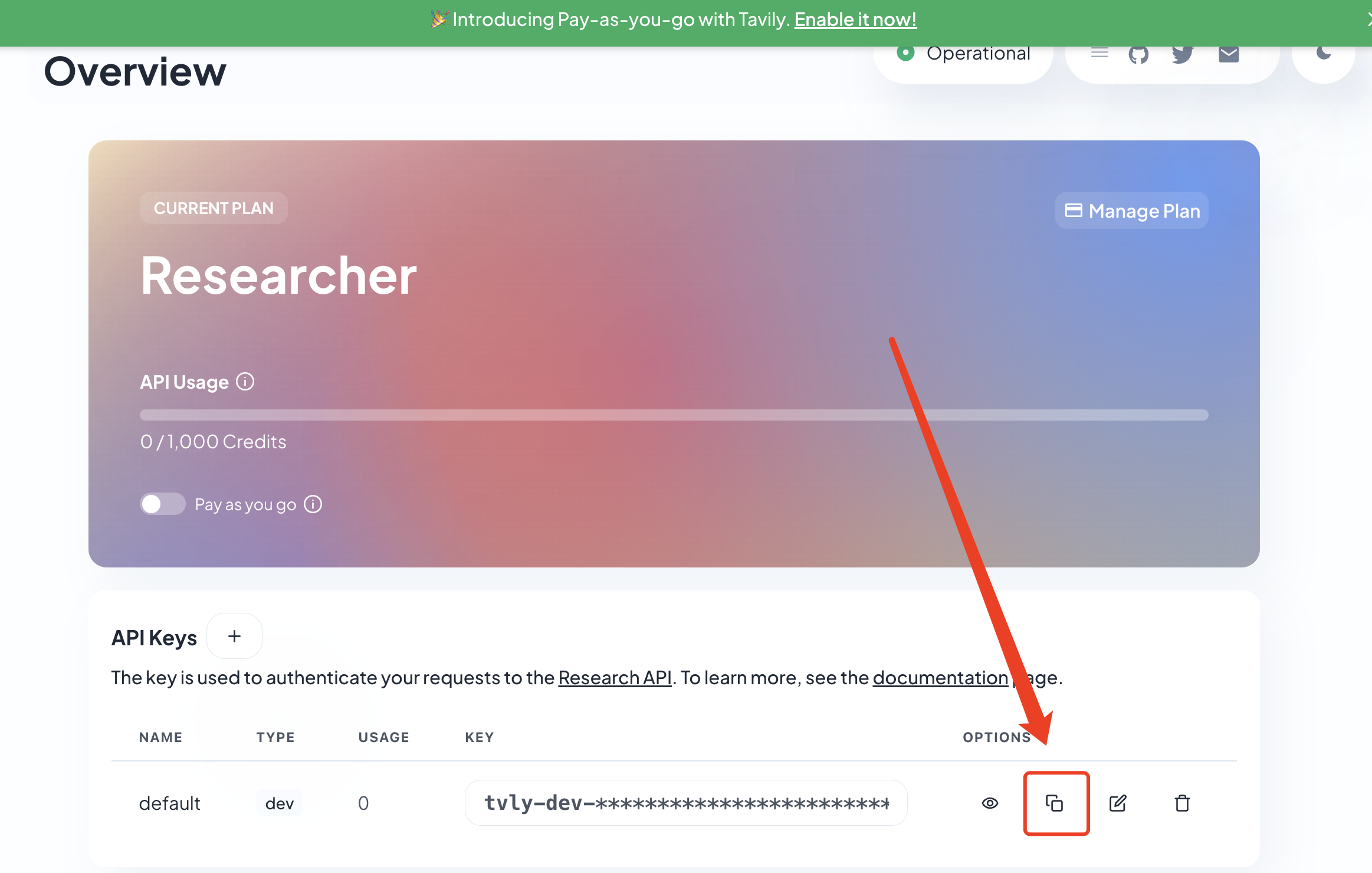Open the GitHub icon link
This screenshot has width=1372, height=873.
1138,55
